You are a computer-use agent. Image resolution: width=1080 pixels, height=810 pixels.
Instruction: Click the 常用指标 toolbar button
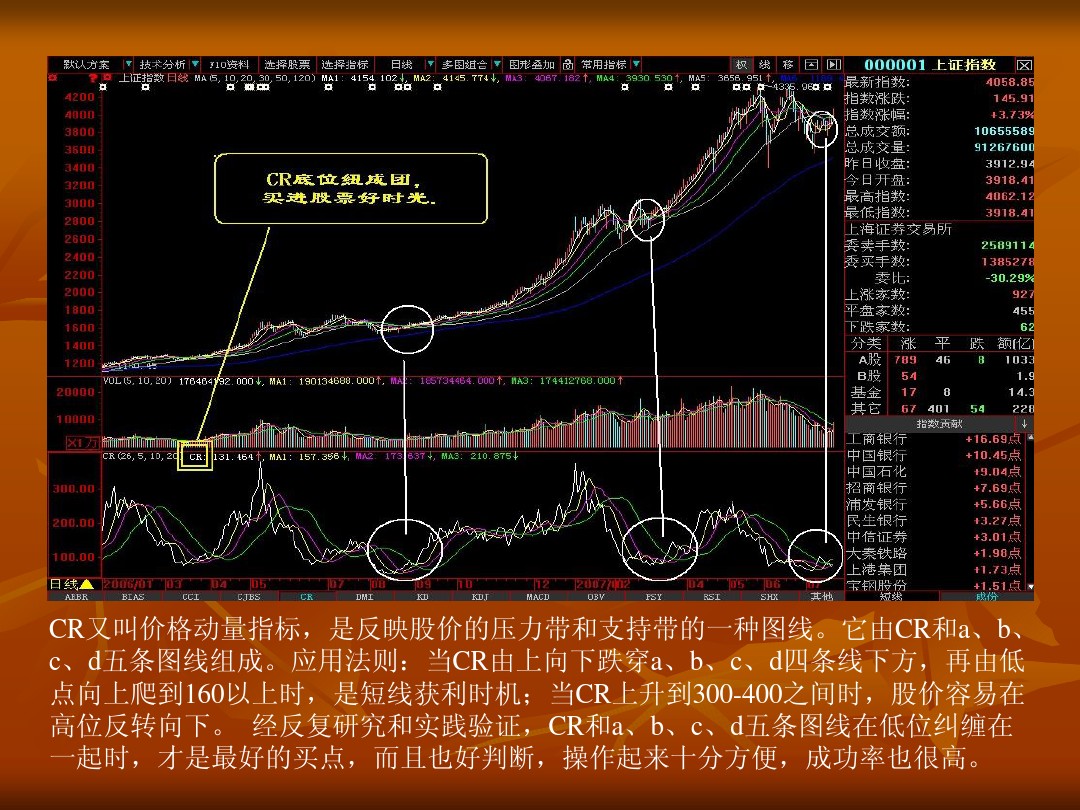pos(603,64)
